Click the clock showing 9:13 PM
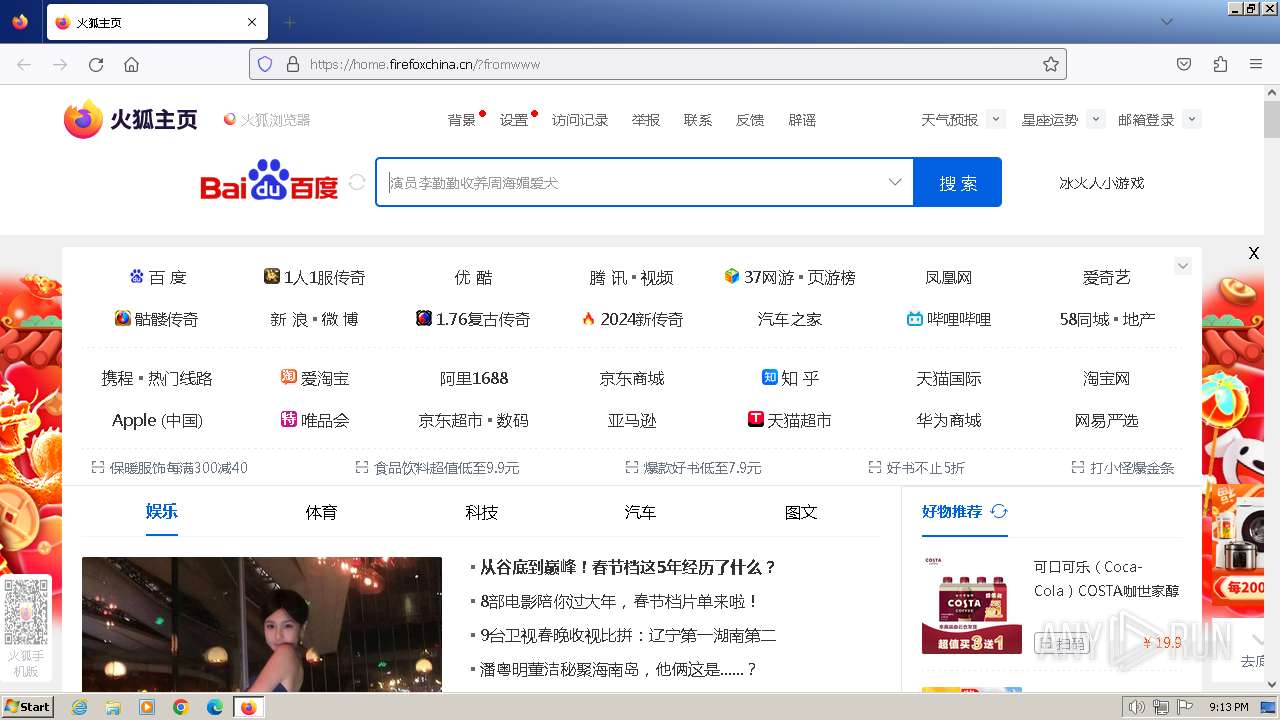Screen dimensions: 1280x720 coord(1229,707)
